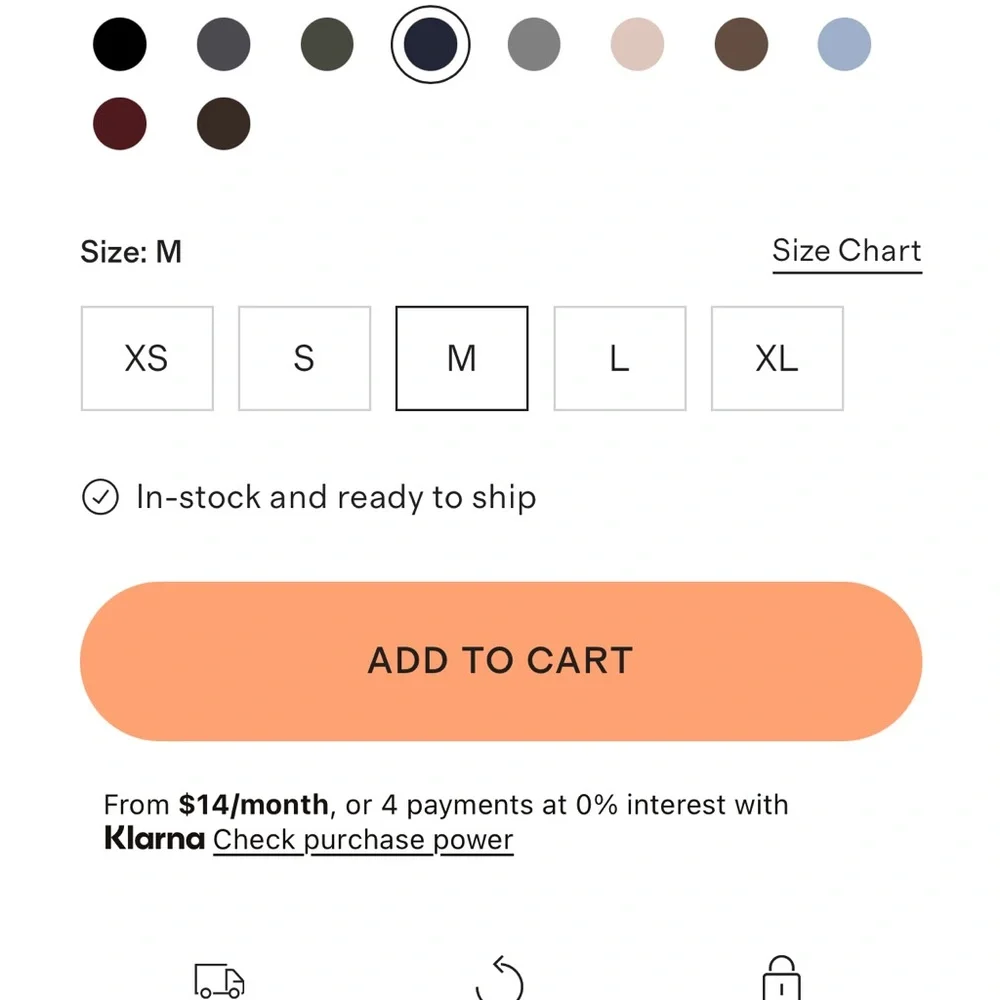Open Klarna Check purchase power link

[x=363, y=840]
